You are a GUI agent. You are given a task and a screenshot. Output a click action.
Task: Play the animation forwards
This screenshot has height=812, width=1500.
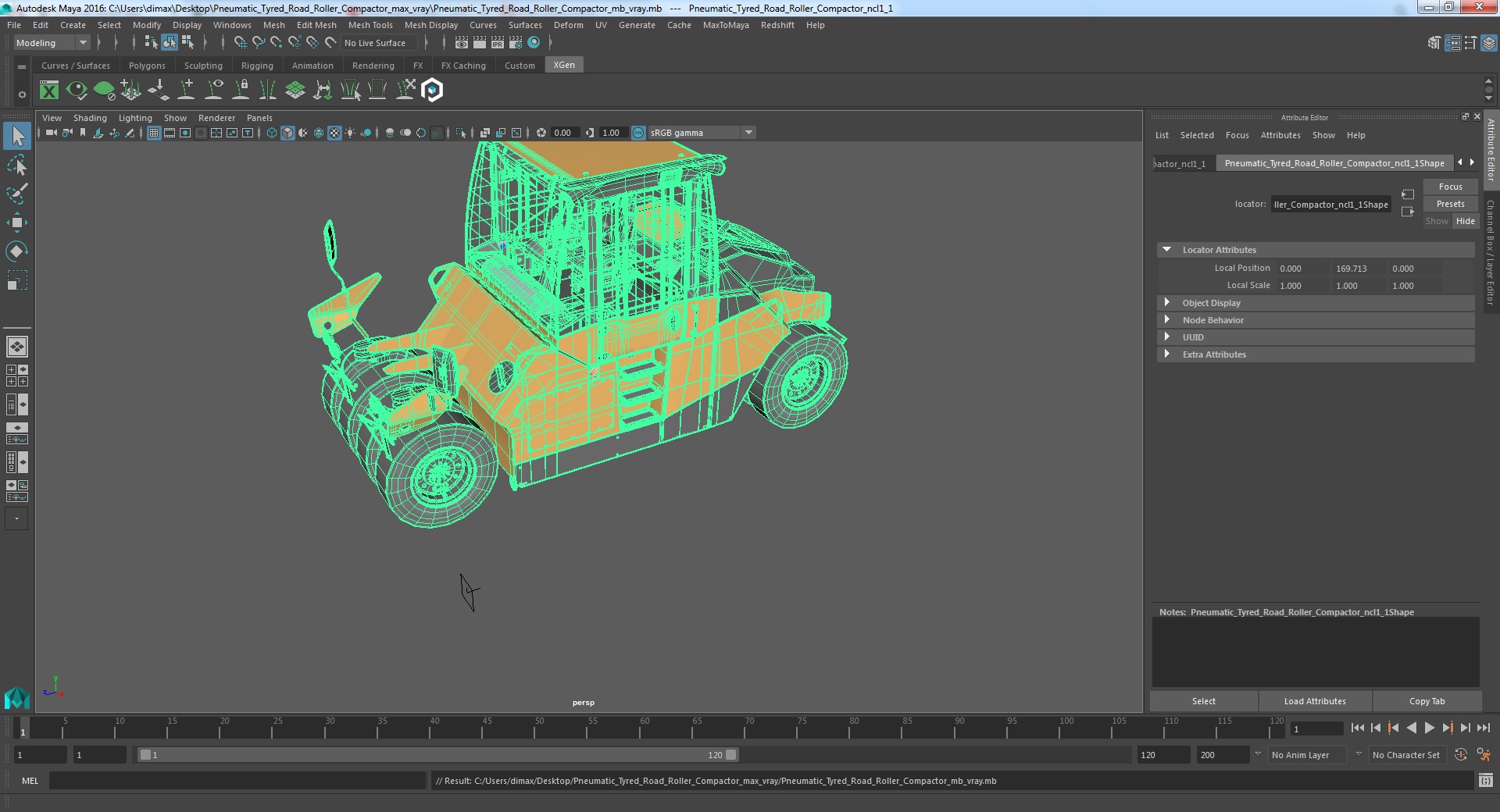pyautogui.click(x=1429, y=728)
